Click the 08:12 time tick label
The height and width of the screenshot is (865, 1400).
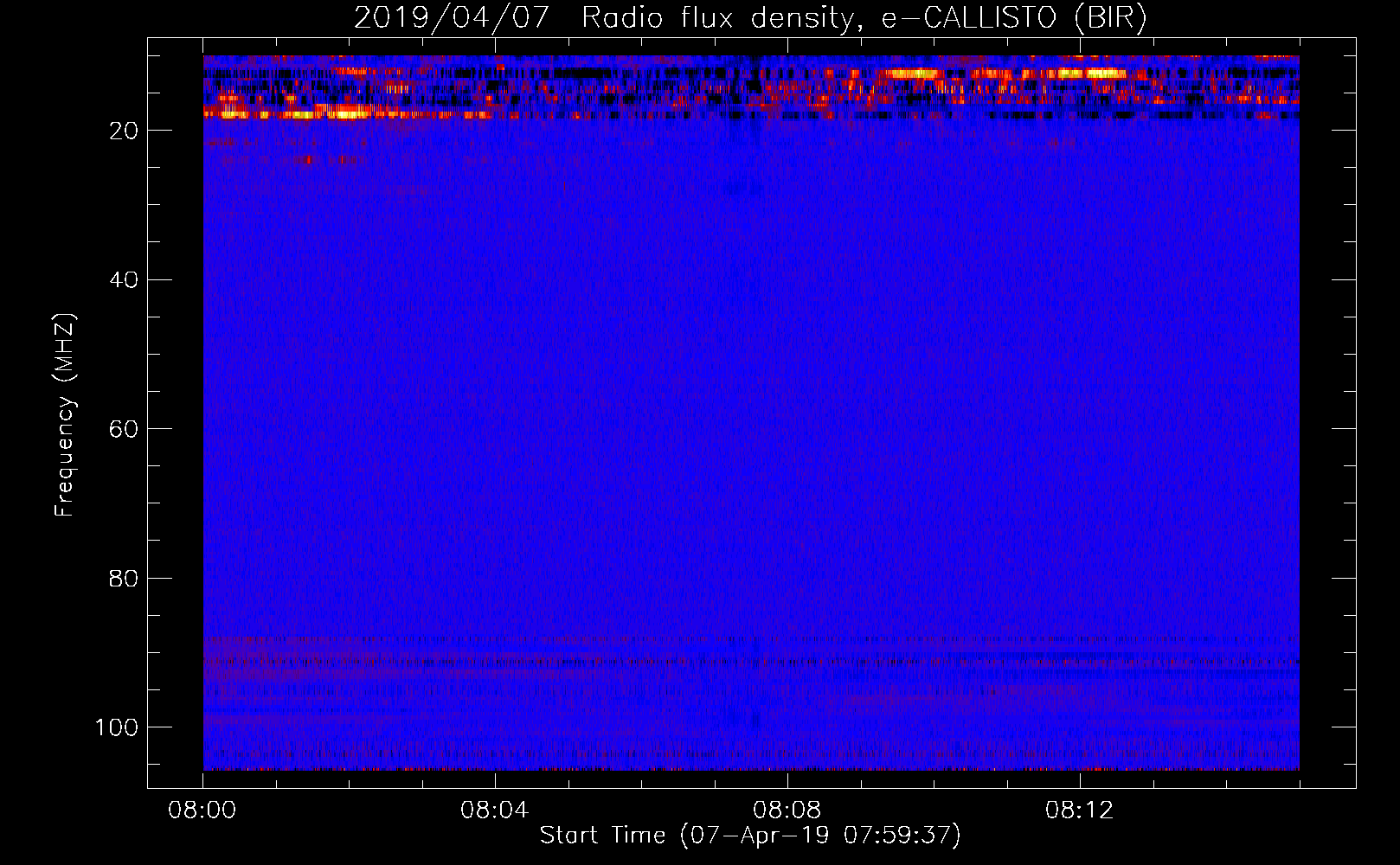click(x=1080, y=811)
